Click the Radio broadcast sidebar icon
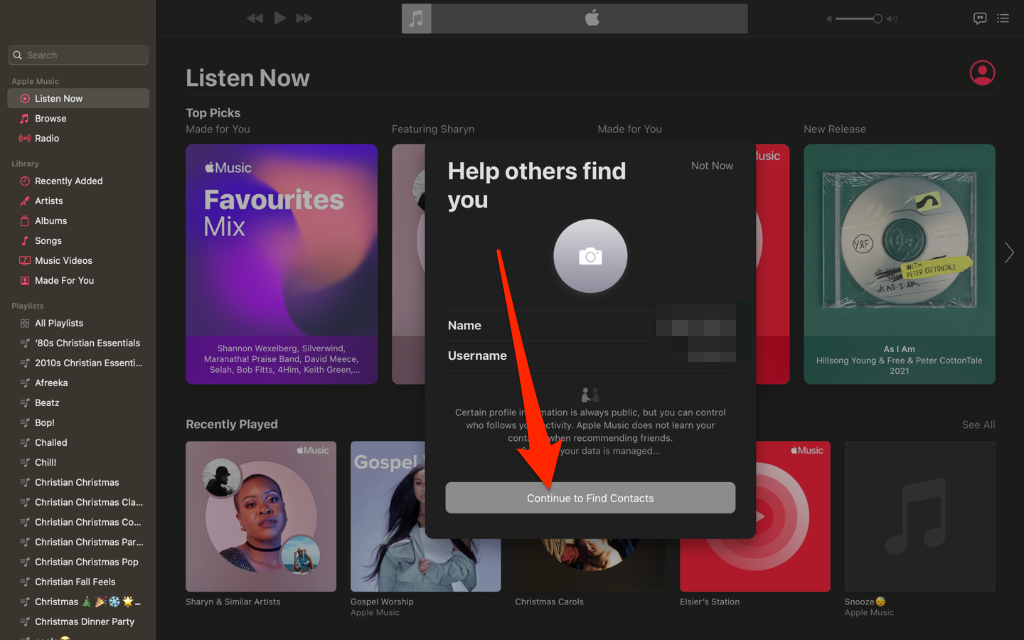 [x=25, y=138]
